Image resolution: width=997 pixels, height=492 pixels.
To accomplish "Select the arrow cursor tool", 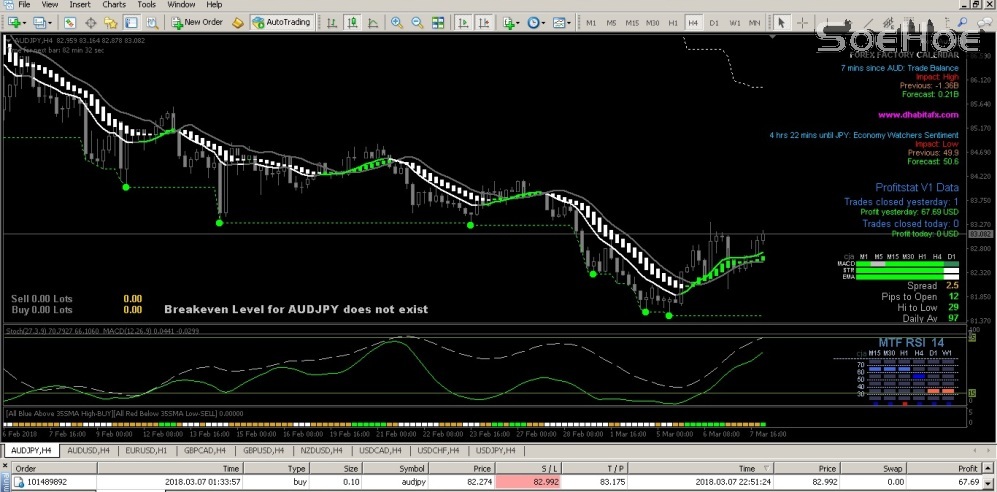I will click(781, 22).
